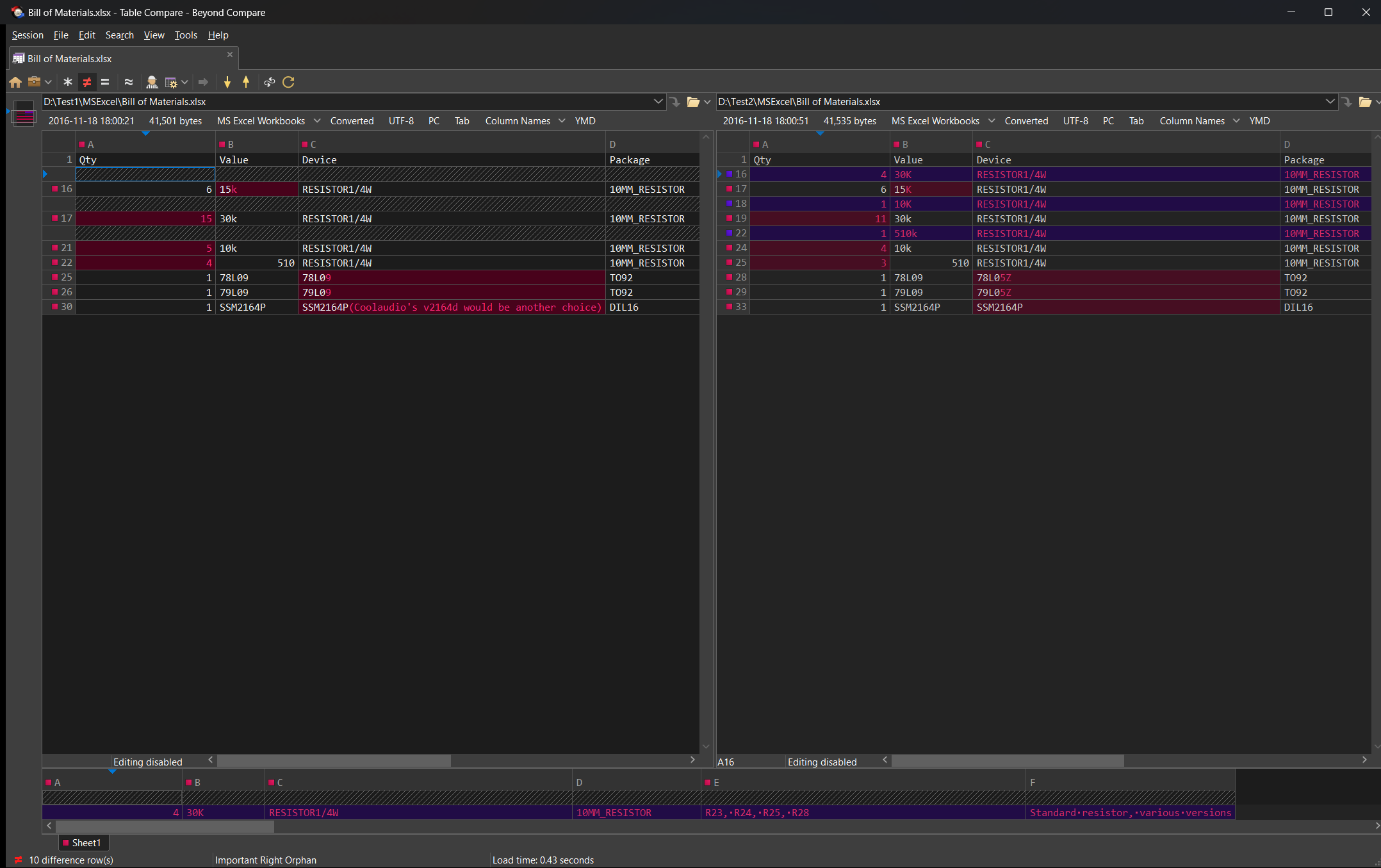
Task: Expand the right path history dropdown
Action: 1330,101
